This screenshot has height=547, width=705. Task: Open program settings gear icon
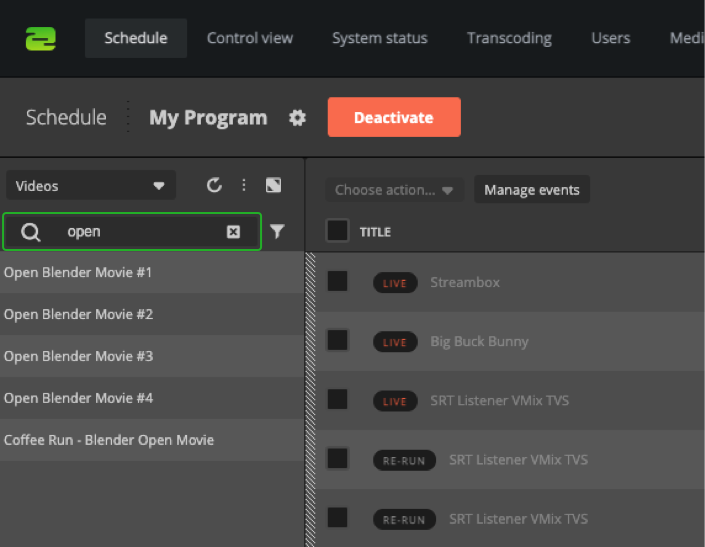[x=297, y=118]
